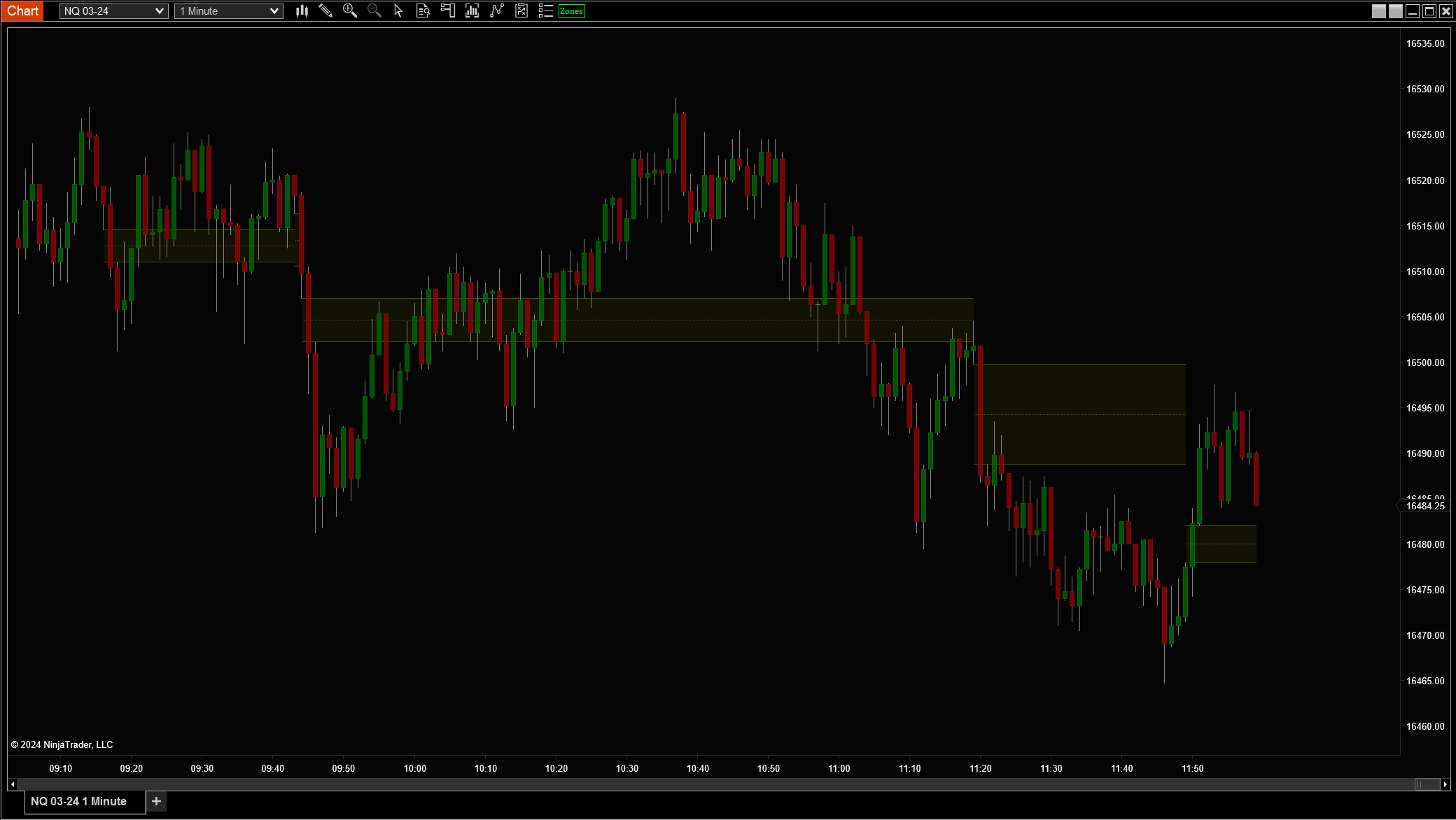
Task: Select the cursor pointer tool
Action: 398,10
